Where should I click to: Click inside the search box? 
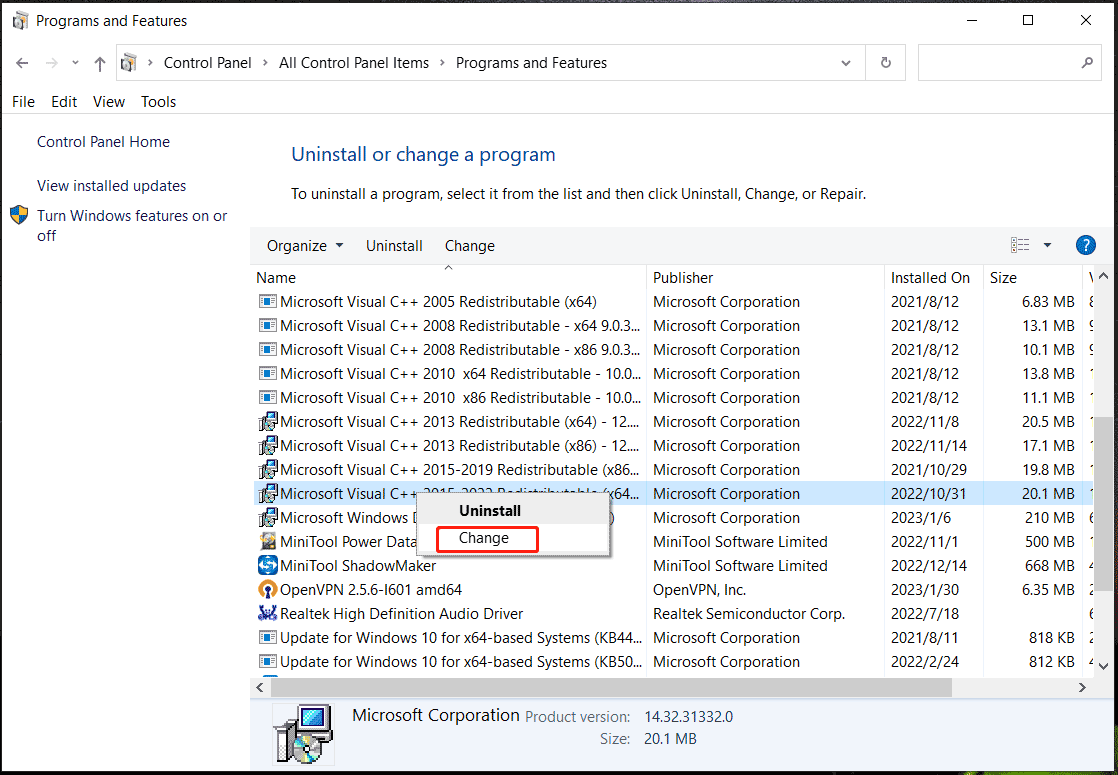pyautogui.click(x=1000, y=62)
